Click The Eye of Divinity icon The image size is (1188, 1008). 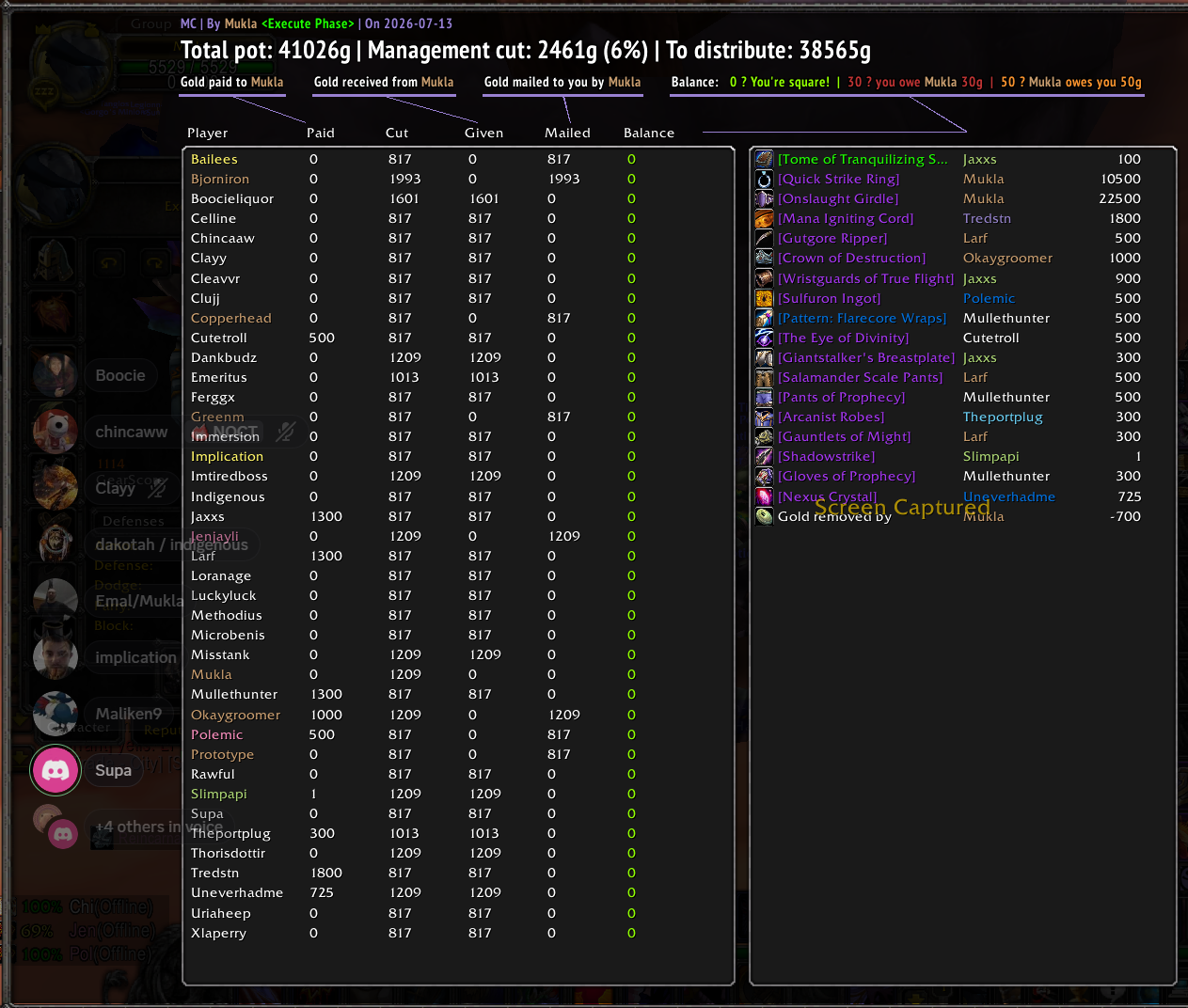pos(764,338)
